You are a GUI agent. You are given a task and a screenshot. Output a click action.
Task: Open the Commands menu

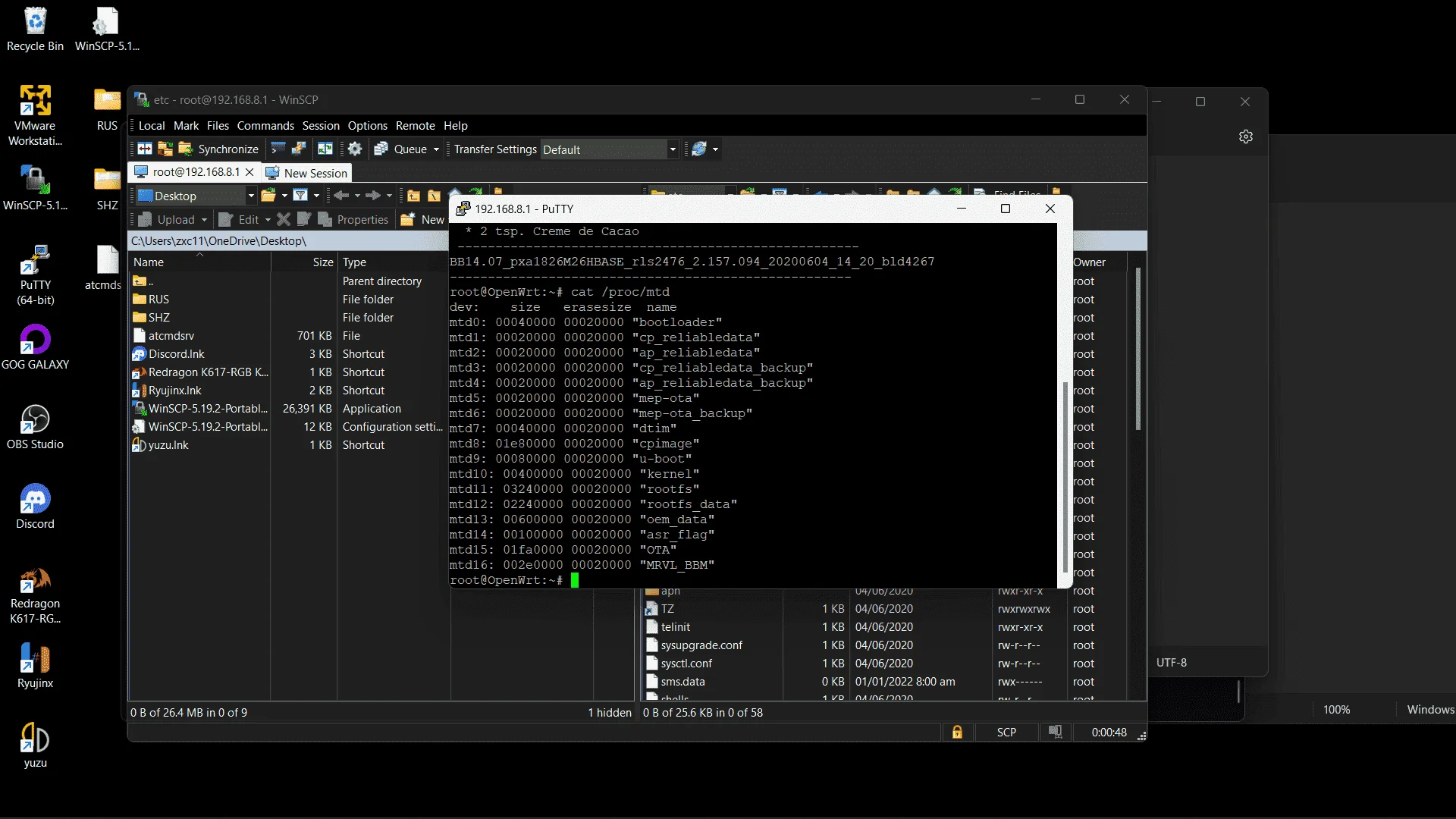265,125
